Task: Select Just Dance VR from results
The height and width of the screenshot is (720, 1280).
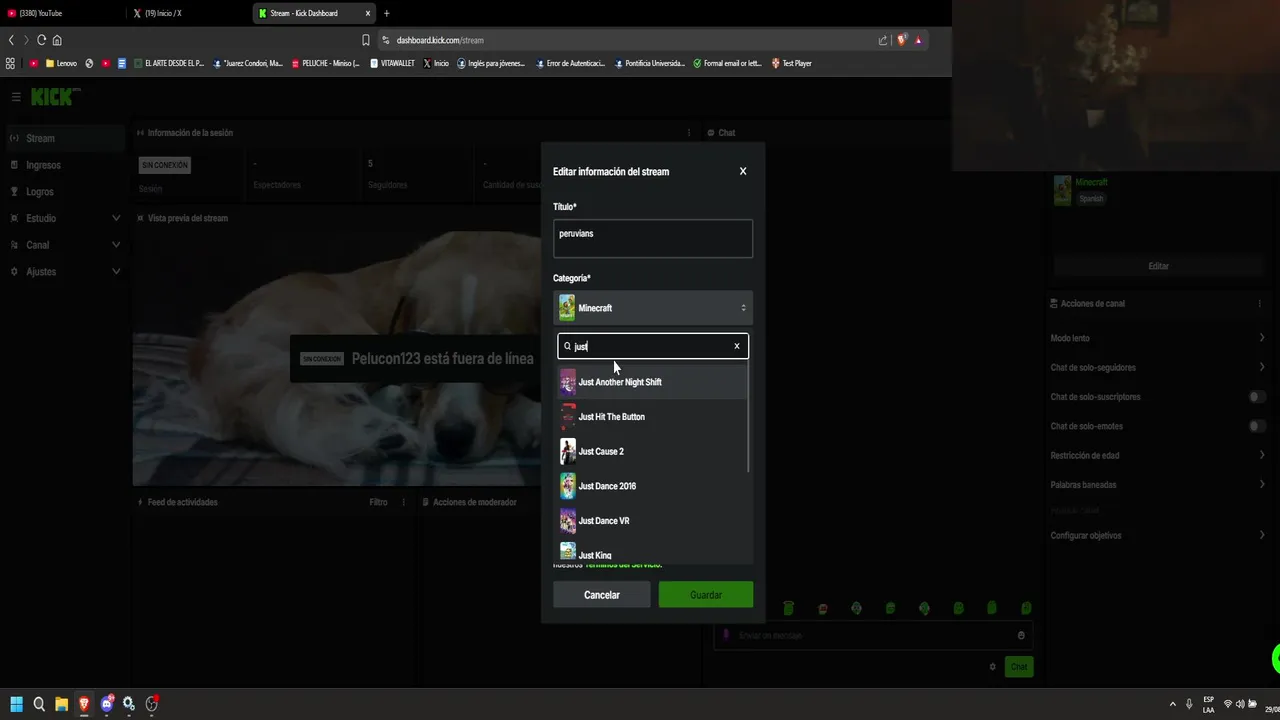Action: click(x=652, y=521)
